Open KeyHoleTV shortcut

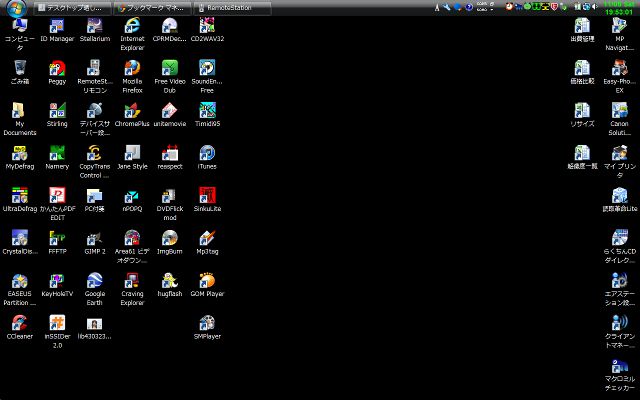click(x=57, y=285)
